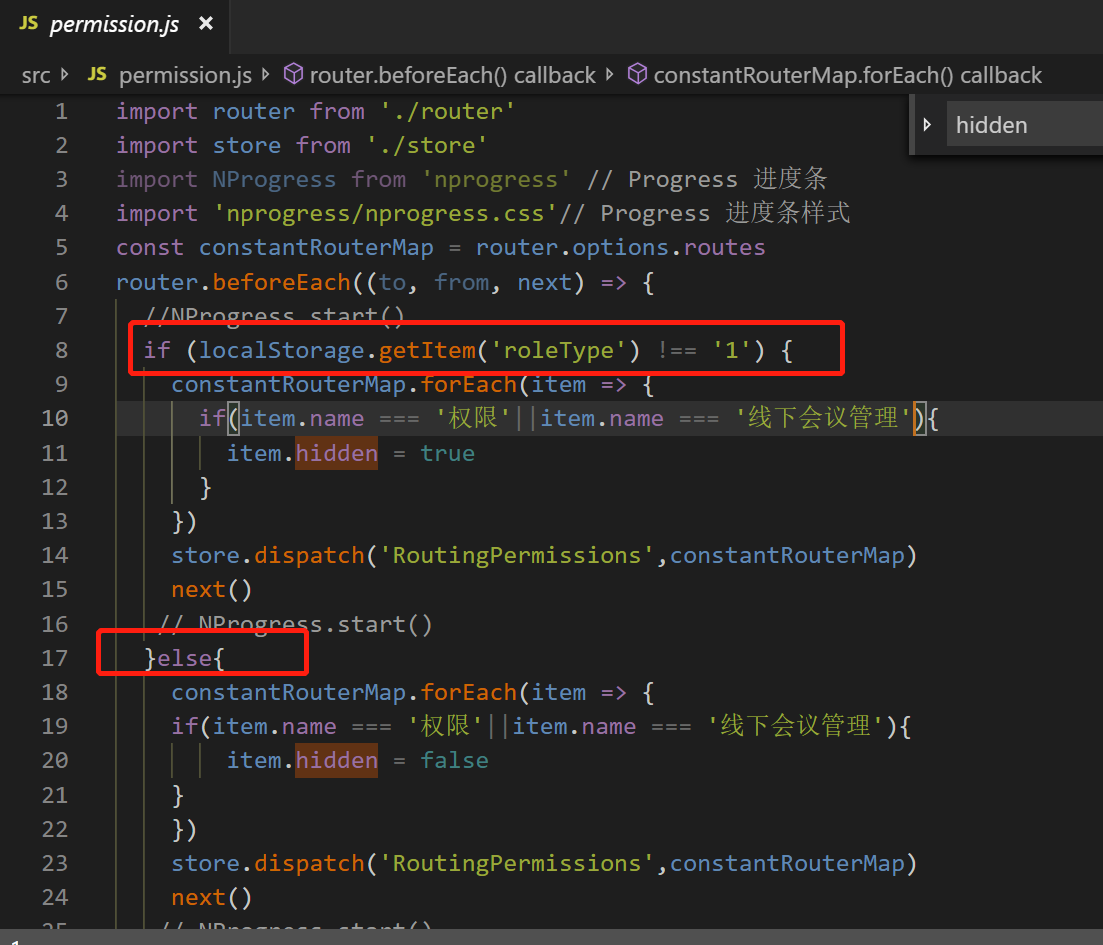Click line number 17 in the gutter

coord(55,658)
